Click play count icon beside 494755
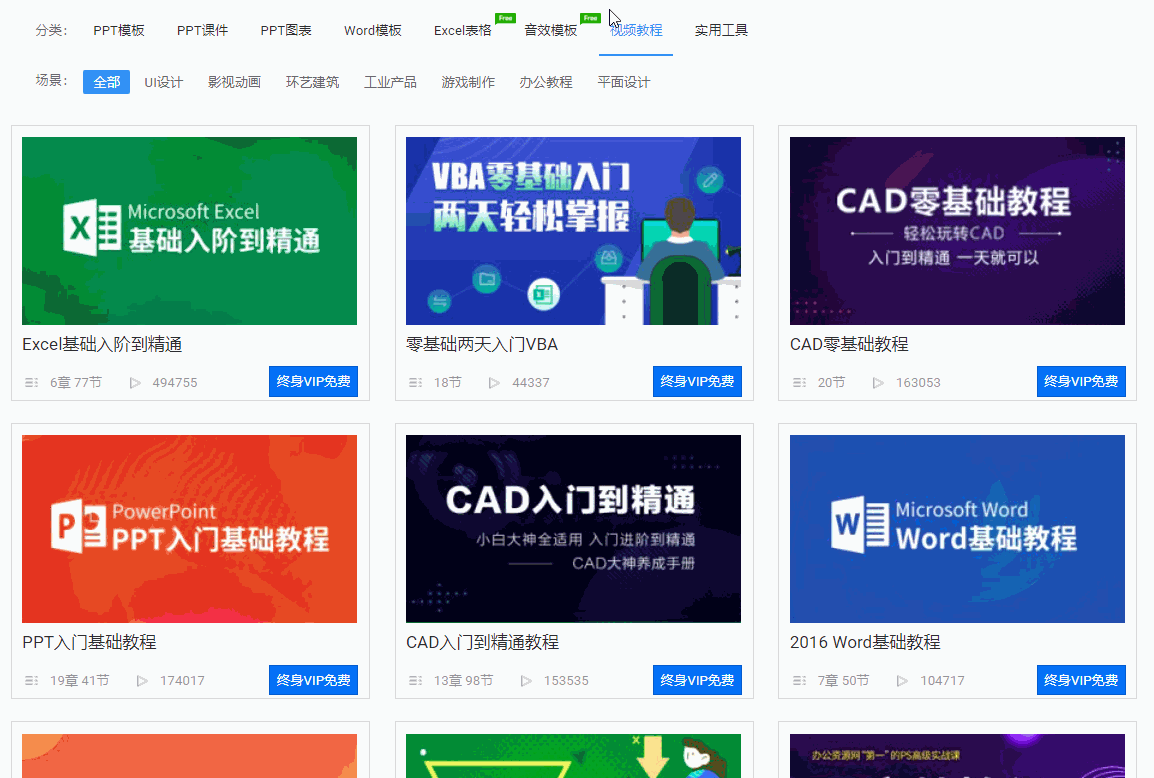 pyautogui.click(x=135, y=383)
